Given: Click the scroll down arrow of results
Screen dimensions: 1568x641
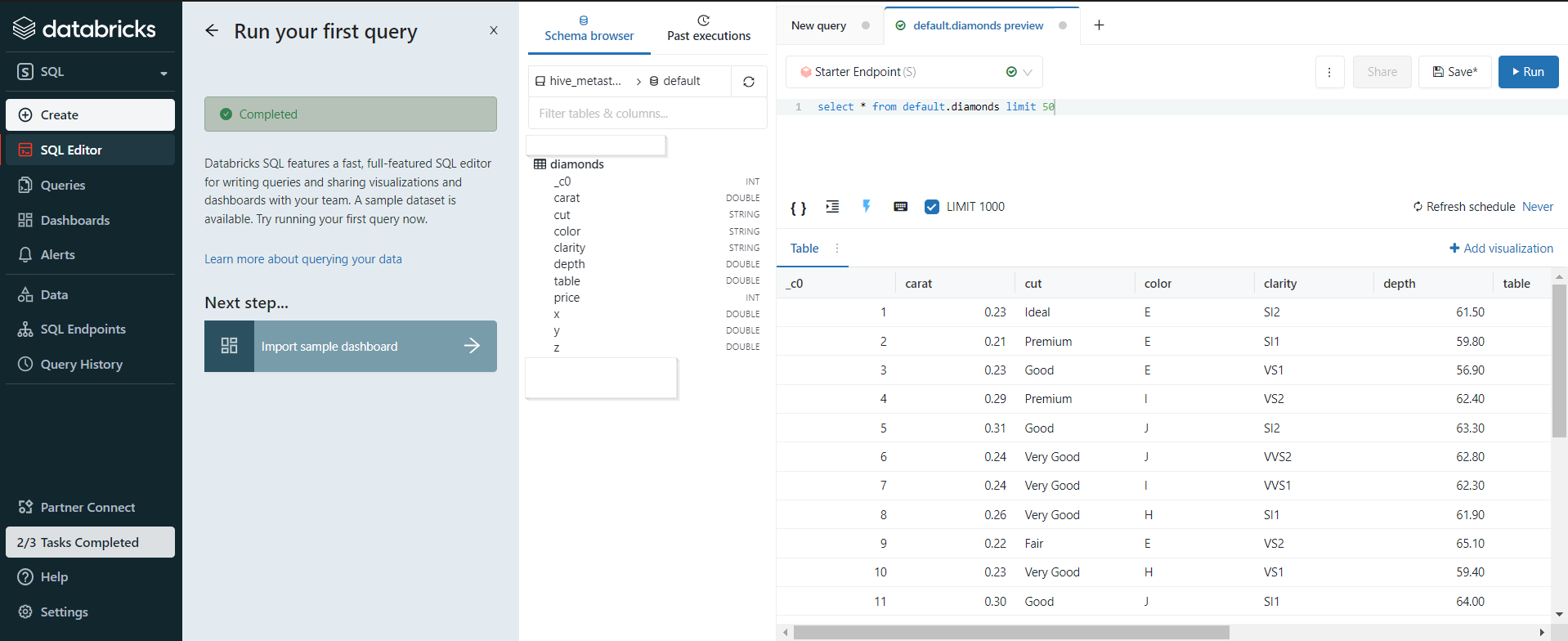Looking at the screenshot, I should tap(1559, 614).
